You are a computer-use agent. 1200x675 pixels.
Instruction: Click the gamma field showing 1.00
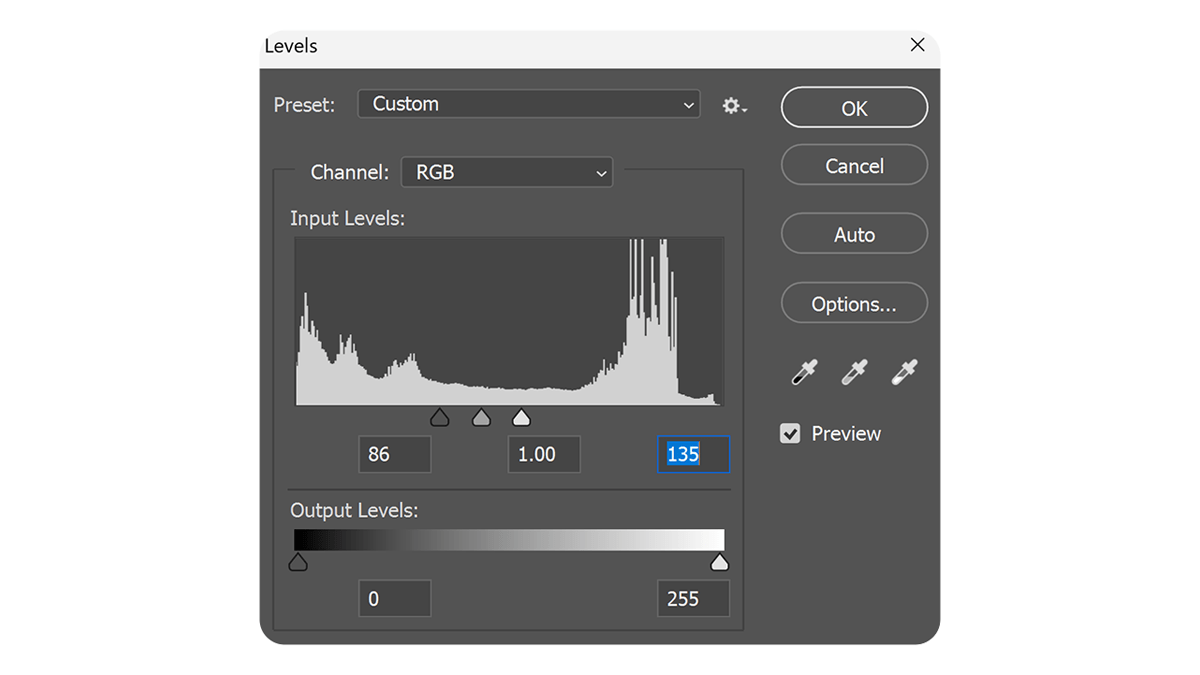point(543,454)
